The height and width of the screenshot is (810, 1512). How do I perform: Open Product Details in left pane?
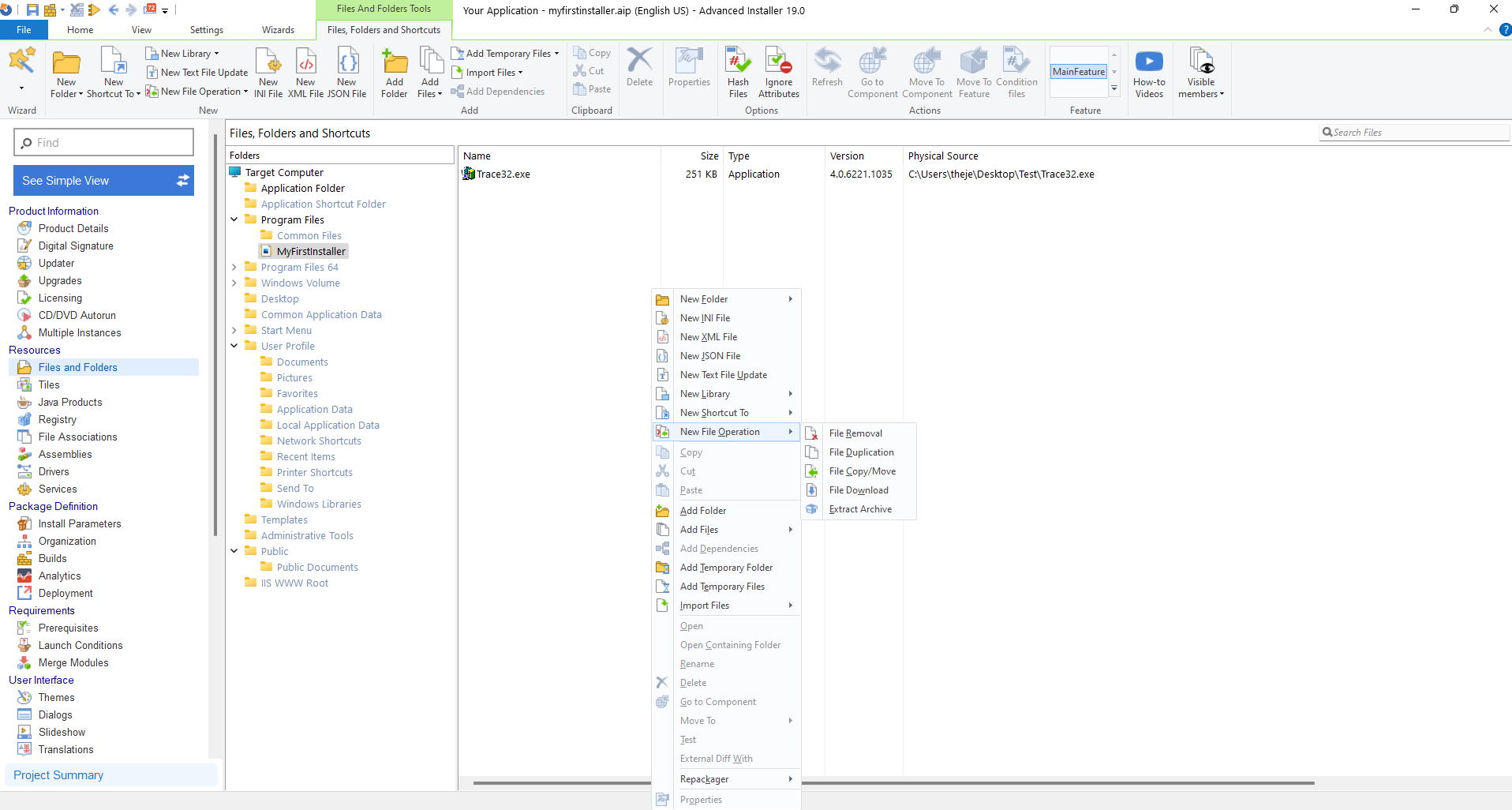point(73,228)
